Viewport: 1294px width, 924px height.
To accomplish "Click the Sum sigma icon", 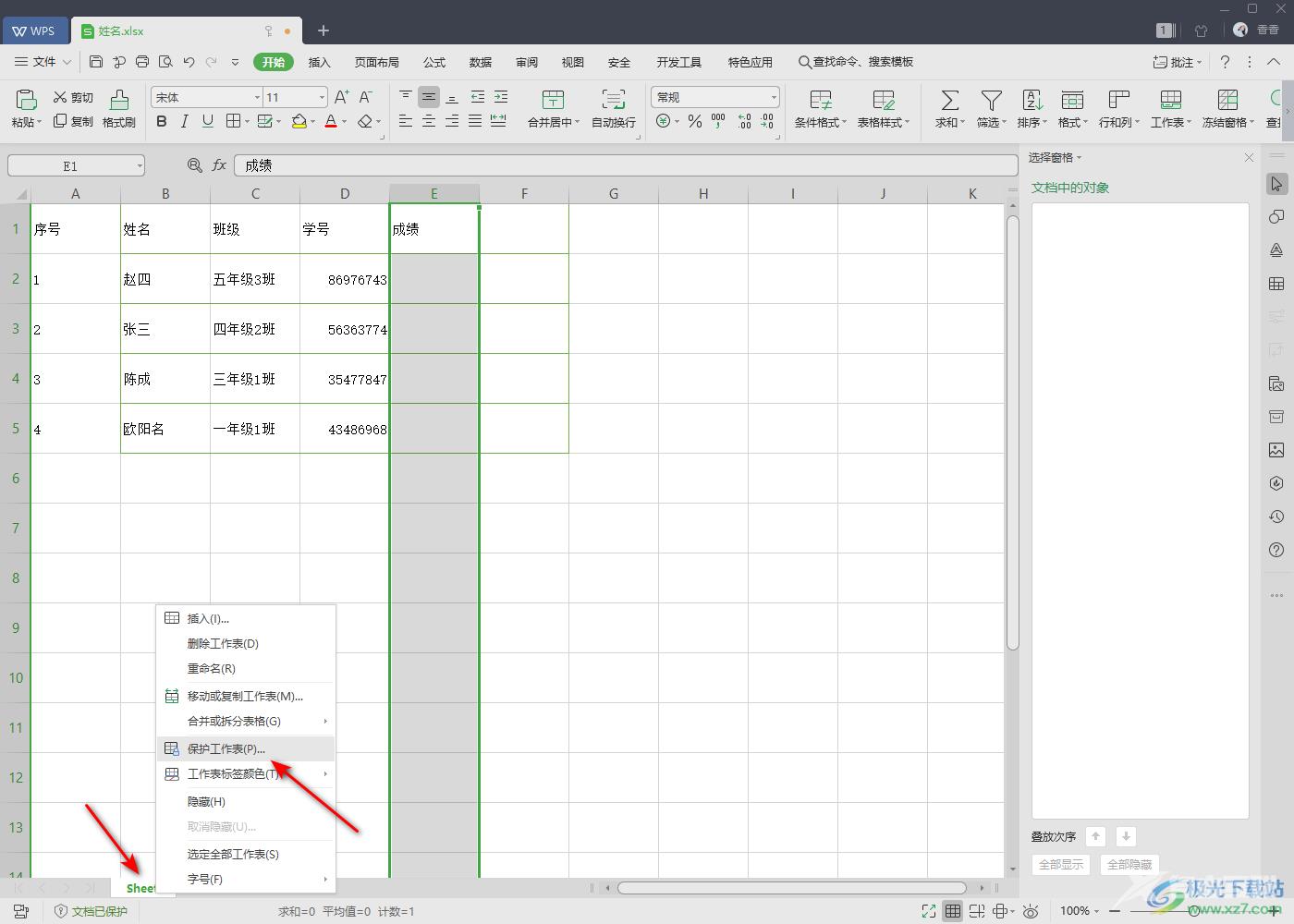I will 949,99.
